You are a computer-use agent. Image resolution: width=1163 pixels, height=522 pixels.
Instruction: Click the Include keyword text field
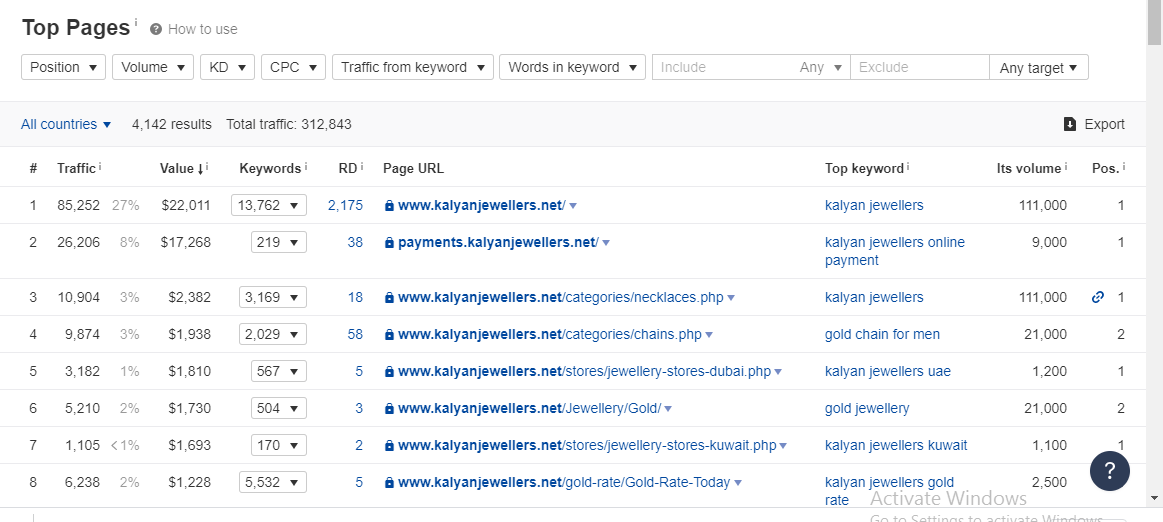(x=723, y=67)
